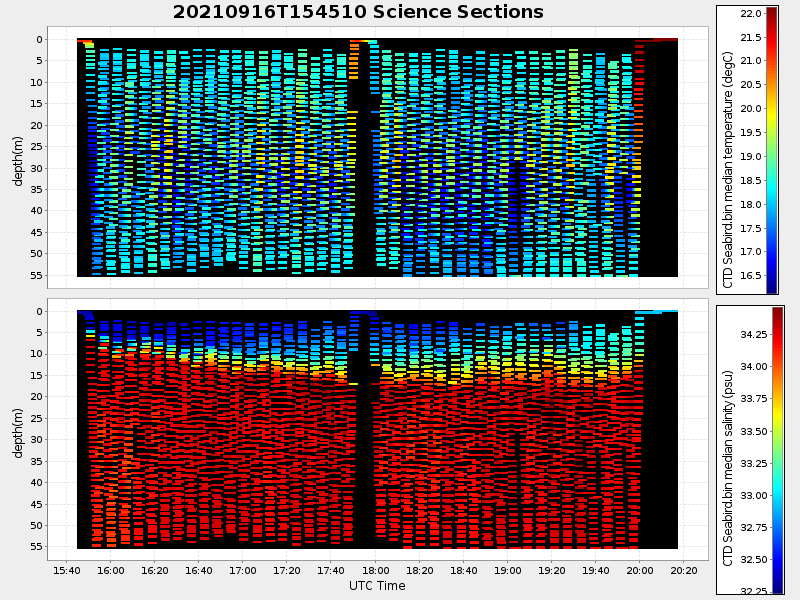Click the 45 depth tick of temperature plot
This screenshot has height=600, width=800.
point(37,232)
